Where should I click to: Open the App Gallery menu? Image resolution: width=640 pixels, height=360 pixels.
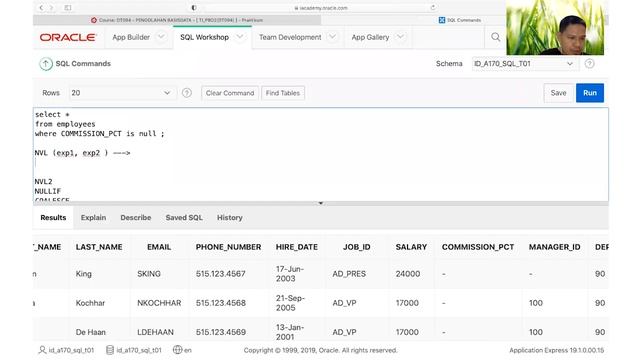(370, 37)
